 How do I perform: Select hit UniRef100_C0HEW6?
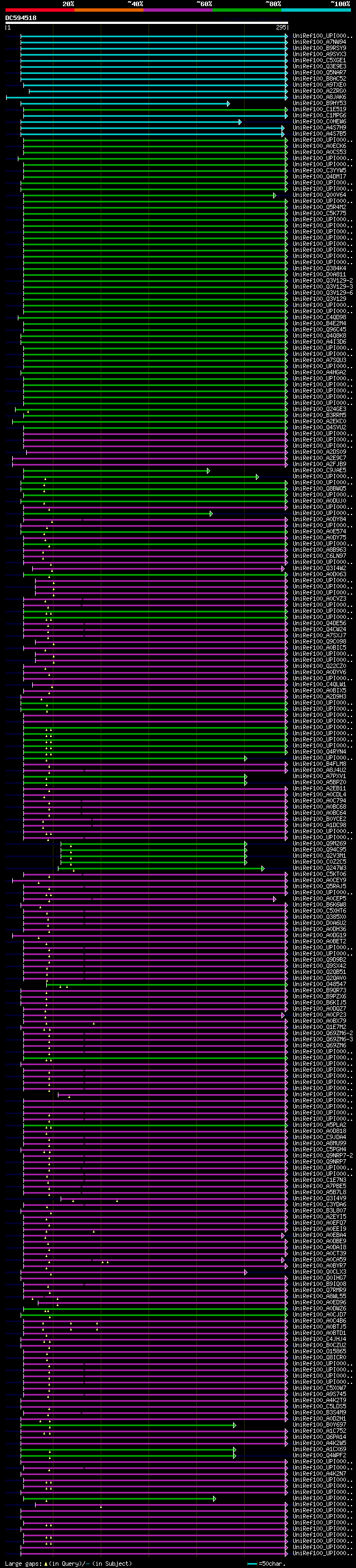pyautogui.click(x=319, y=122)
